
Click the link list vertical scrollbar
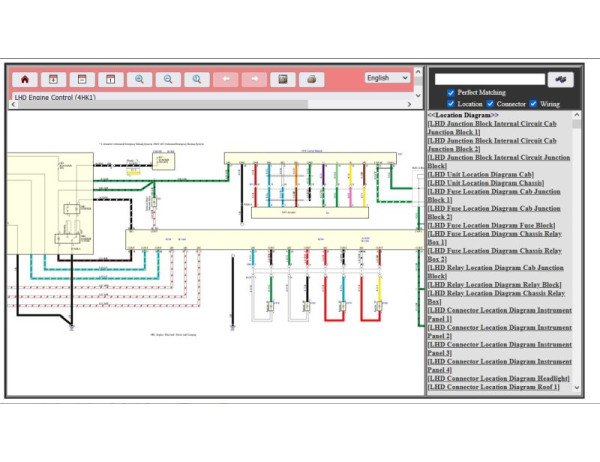pos(577,250)
